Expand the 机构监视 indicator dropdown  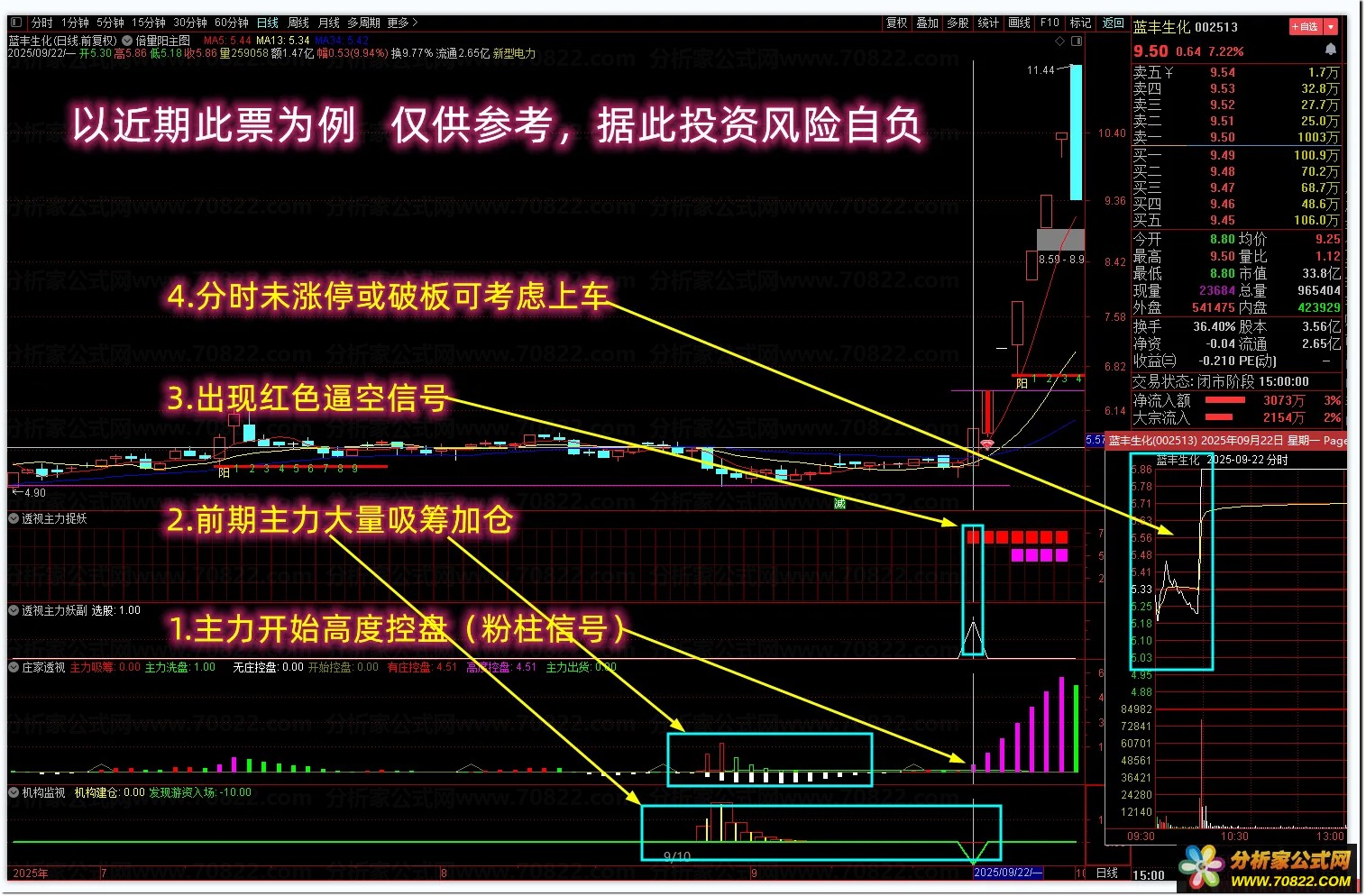(x=14, y=792)
